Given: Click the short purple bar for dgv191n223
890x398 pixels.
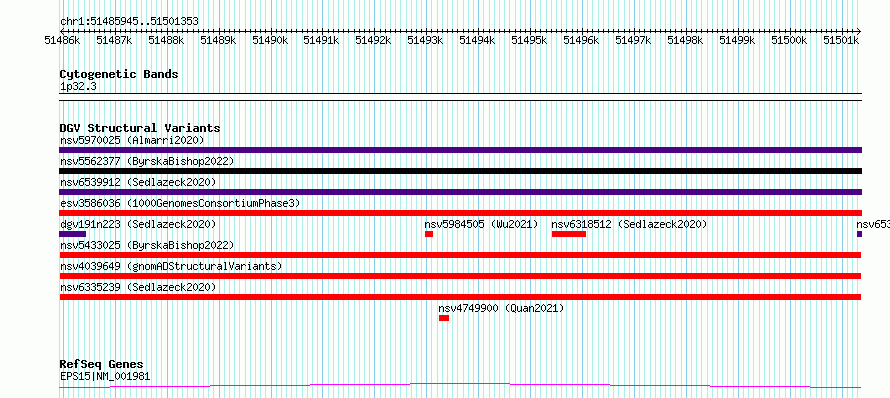Looking at the screenshot, I should (72, 234).
